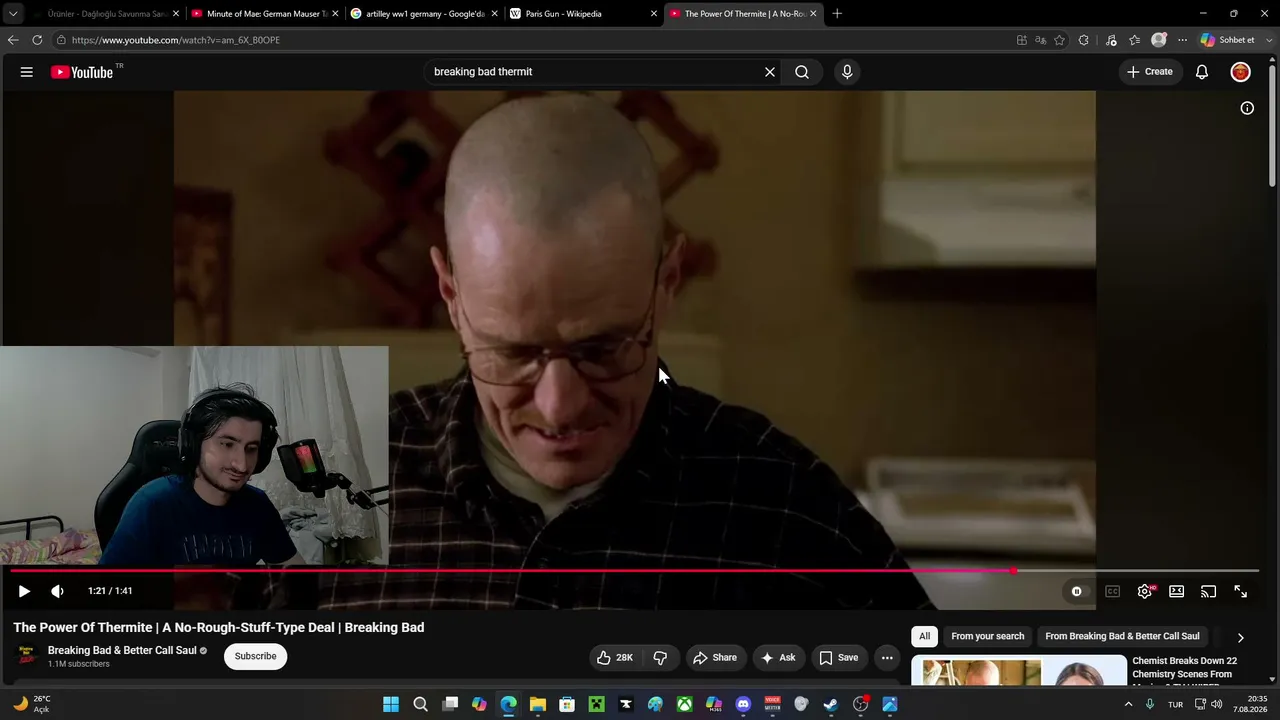The height and width of the screenshot is (720, 1280).
Task: Open the player settings gear
Action: (x=1145, y=591)
